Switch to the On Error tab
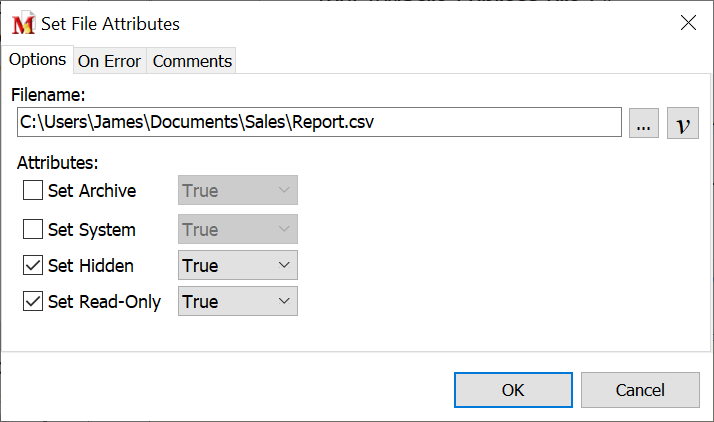The height and width of the screenshot is (422, 714). tap(109, 61)
